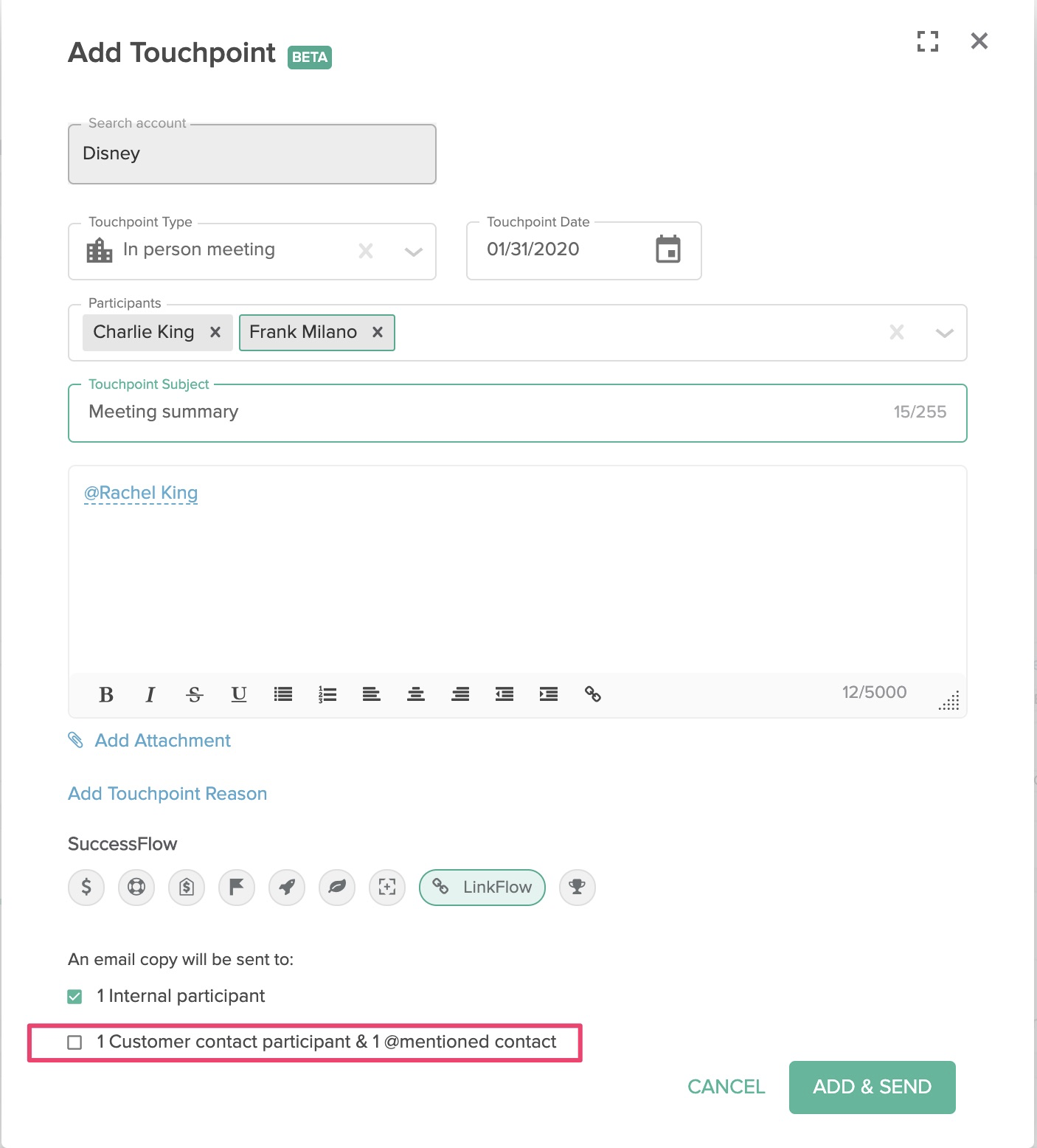The width and height of the screenshot is (1037, 1148).
Task: Click the paperclip attachment icon
Action: tap(75, 740)
